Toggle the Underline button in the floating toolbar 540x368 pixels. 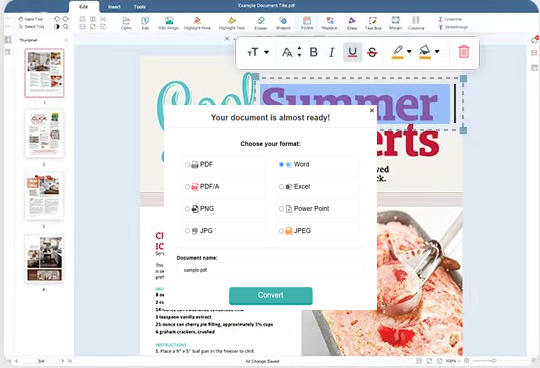(352, 52)
